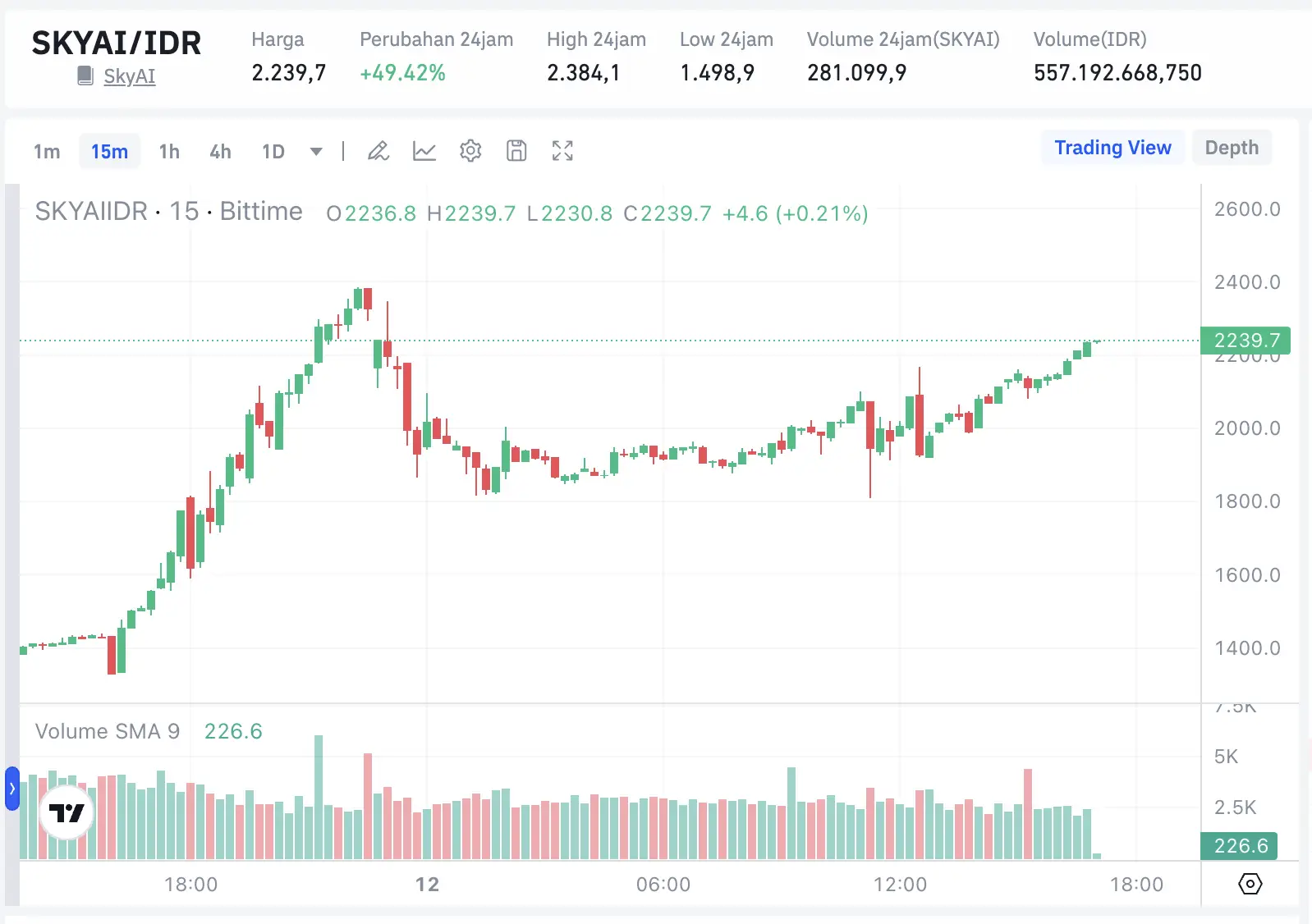Open the chart settings gear

pos(470,151)
